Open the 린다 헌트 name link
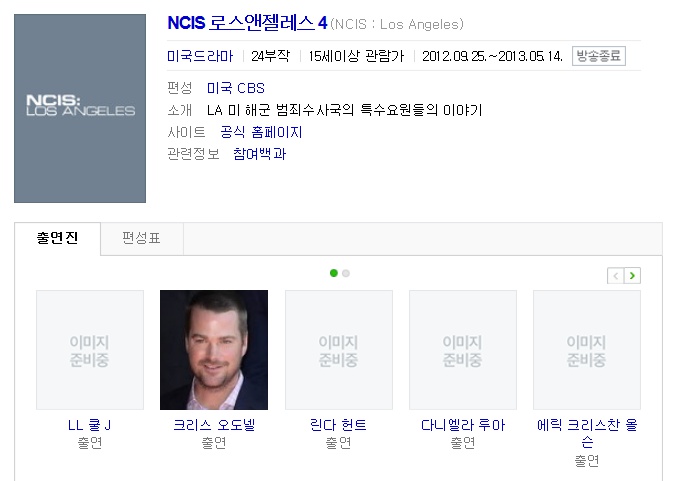 pos(338,425)
